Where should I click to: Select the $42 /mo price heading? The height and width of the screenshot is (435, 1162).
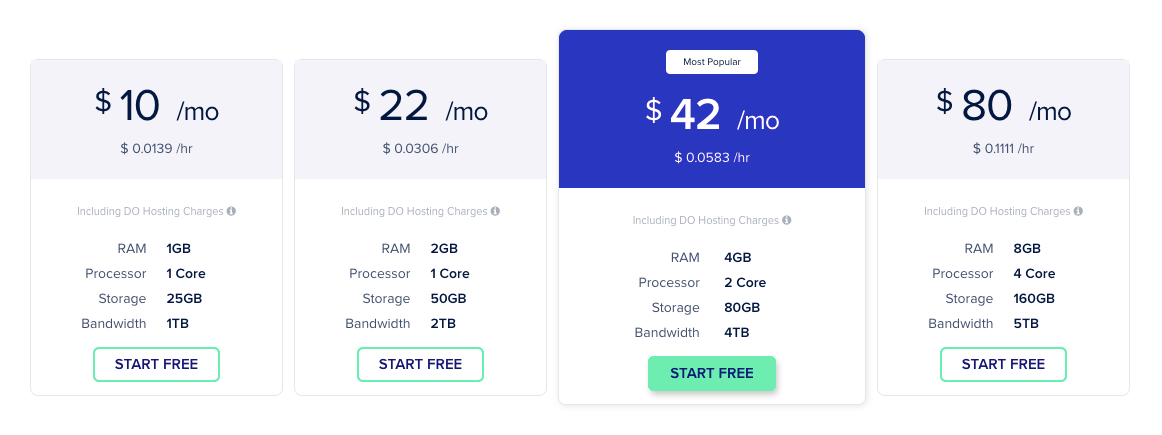(x=712, y=115)
